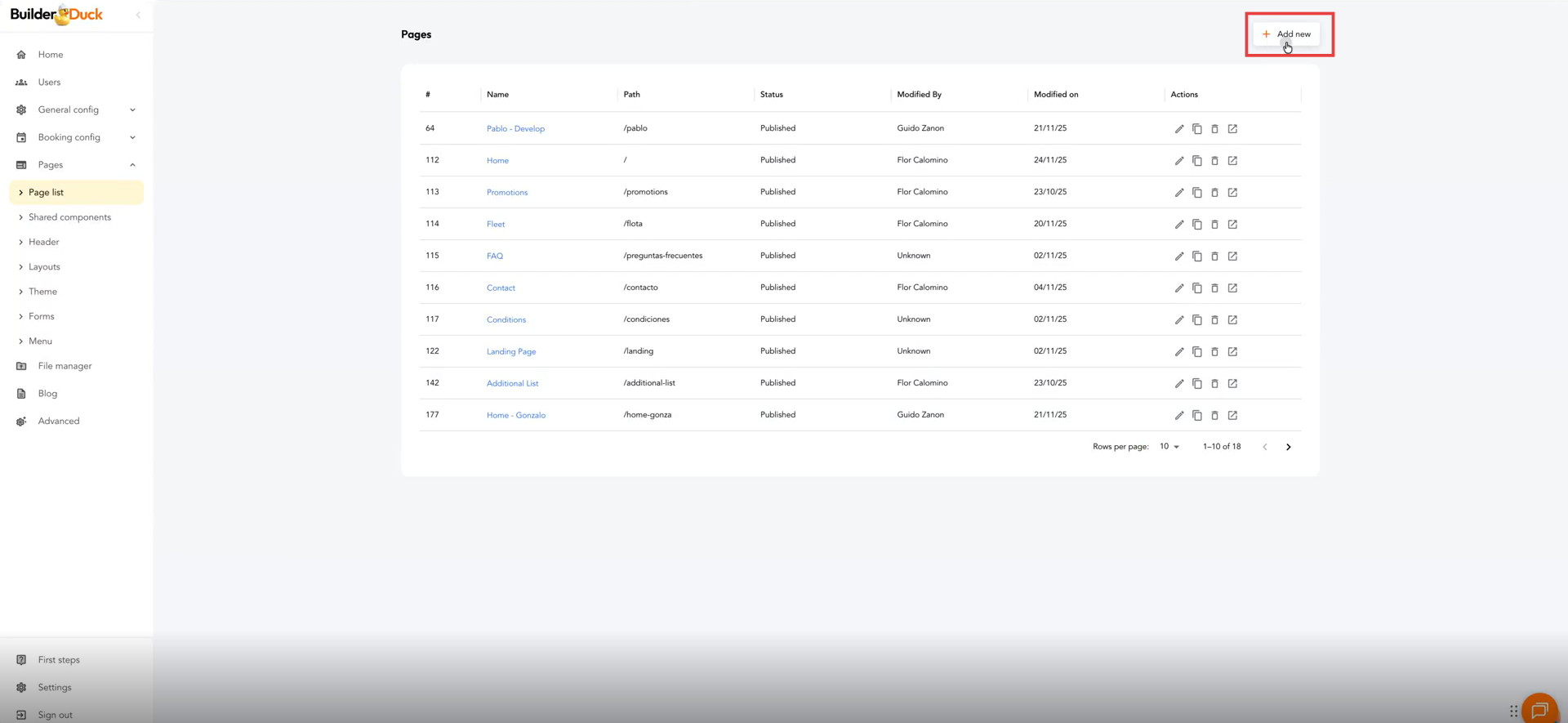The image size is (1568, 723).
Task: Click the chat support bubble icon
Action: [1539, 709]
